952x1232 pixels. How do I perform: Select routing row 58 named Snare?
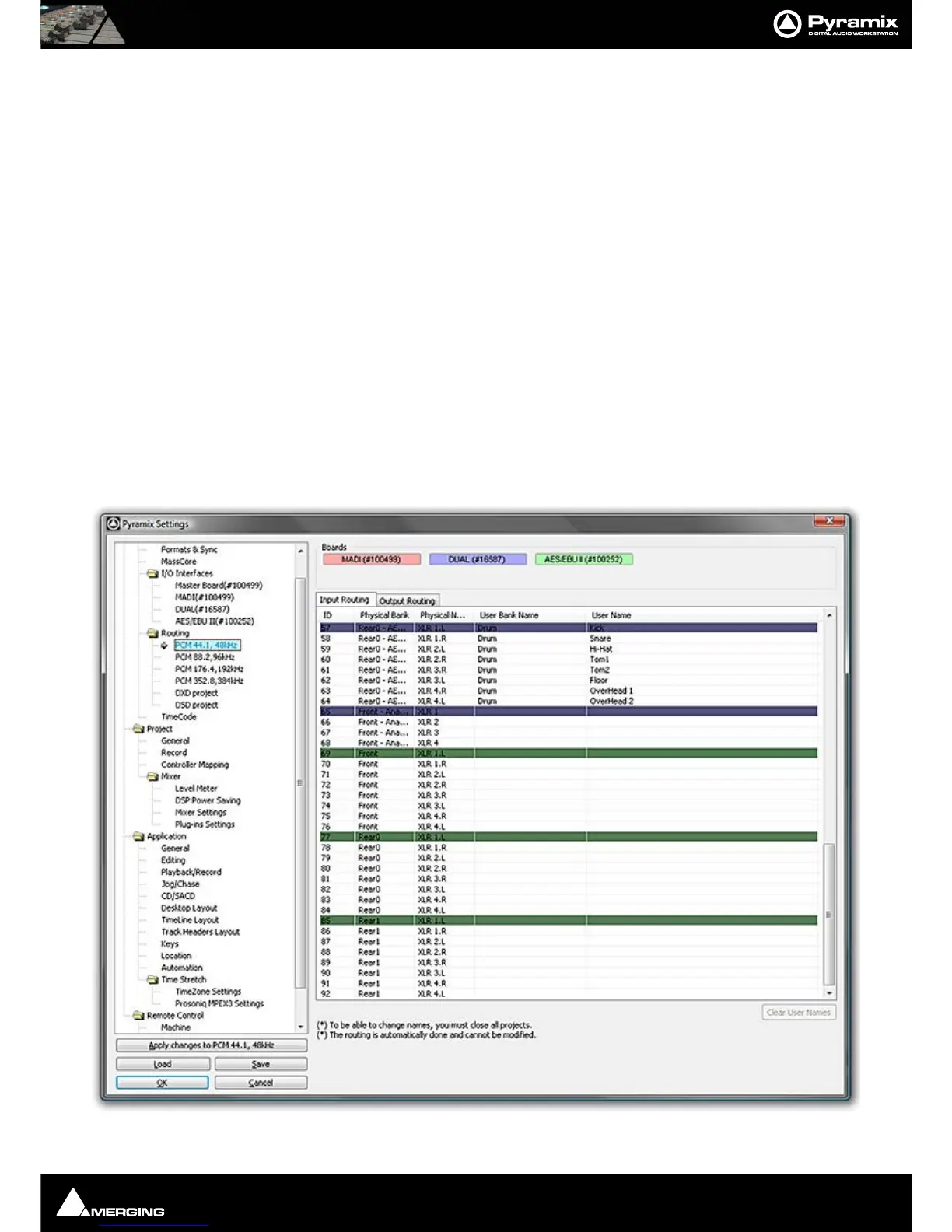point(569,639)
